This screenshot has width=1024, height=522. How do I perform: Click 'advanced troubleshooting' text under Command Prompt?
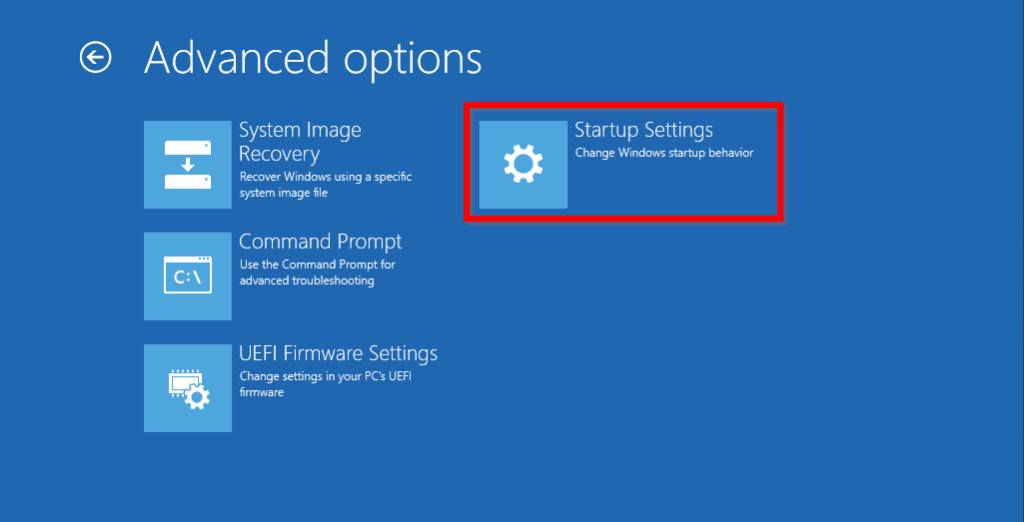307,281
